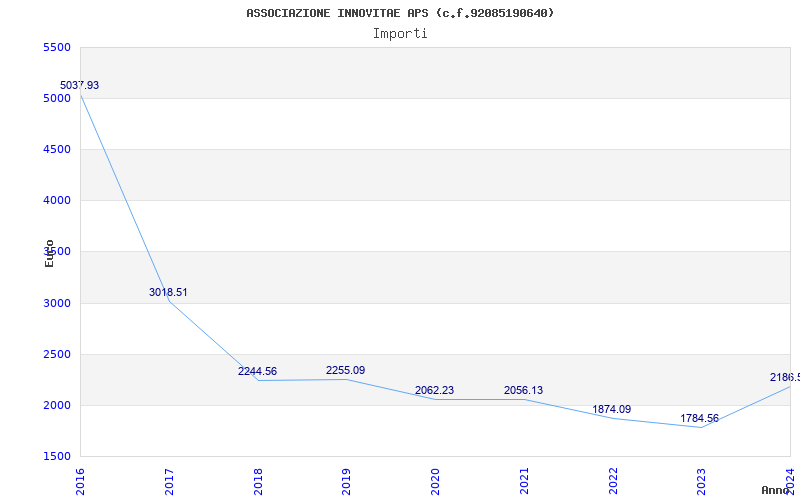Click y-axis value 2000
This screenshot has height=500, width=800.
[58, 406]
